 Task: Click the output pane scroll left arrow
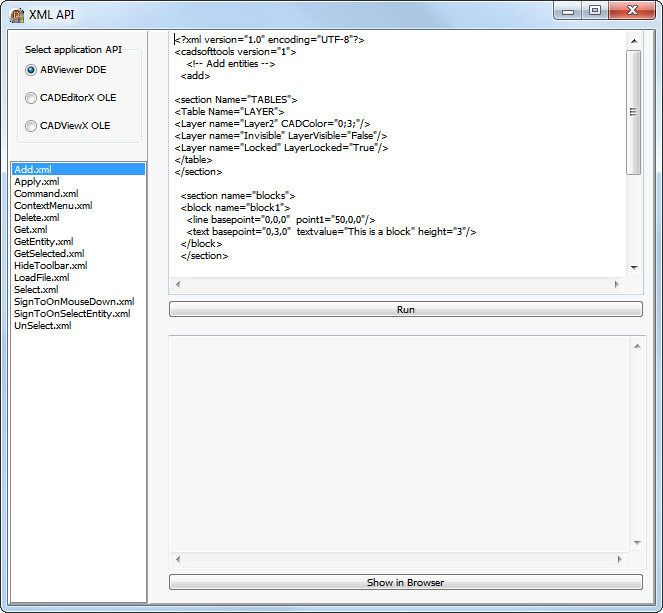pos(178,559)
